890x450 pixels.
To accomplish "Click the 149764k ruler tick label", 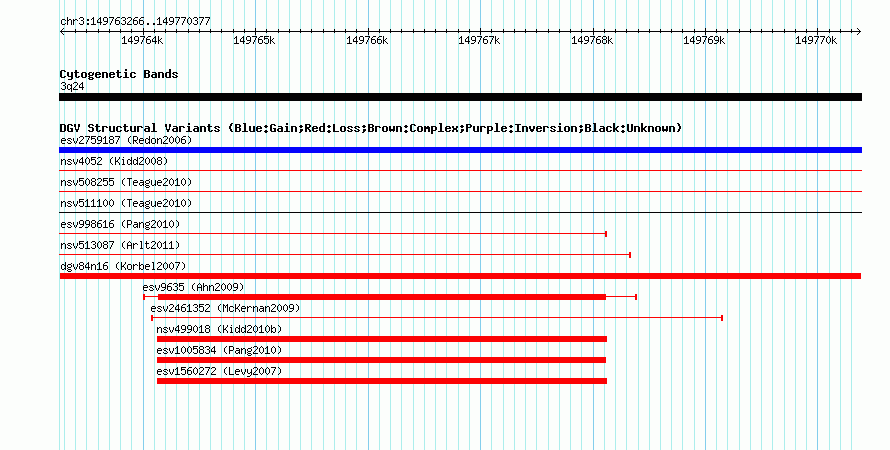I will point(142,40).
